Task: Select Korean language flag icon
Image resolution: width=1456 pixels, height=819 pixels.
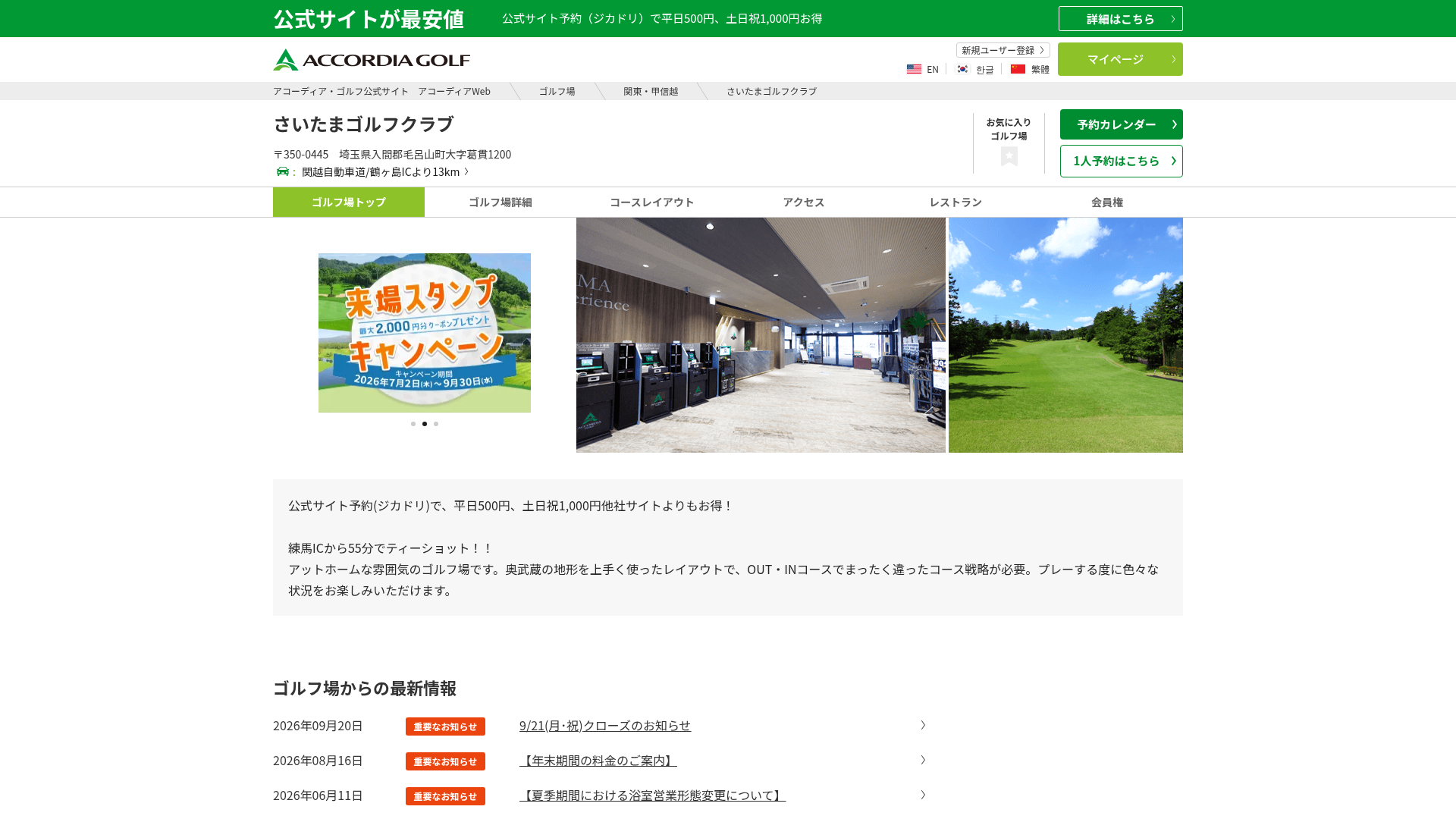Action: (962, 69)
